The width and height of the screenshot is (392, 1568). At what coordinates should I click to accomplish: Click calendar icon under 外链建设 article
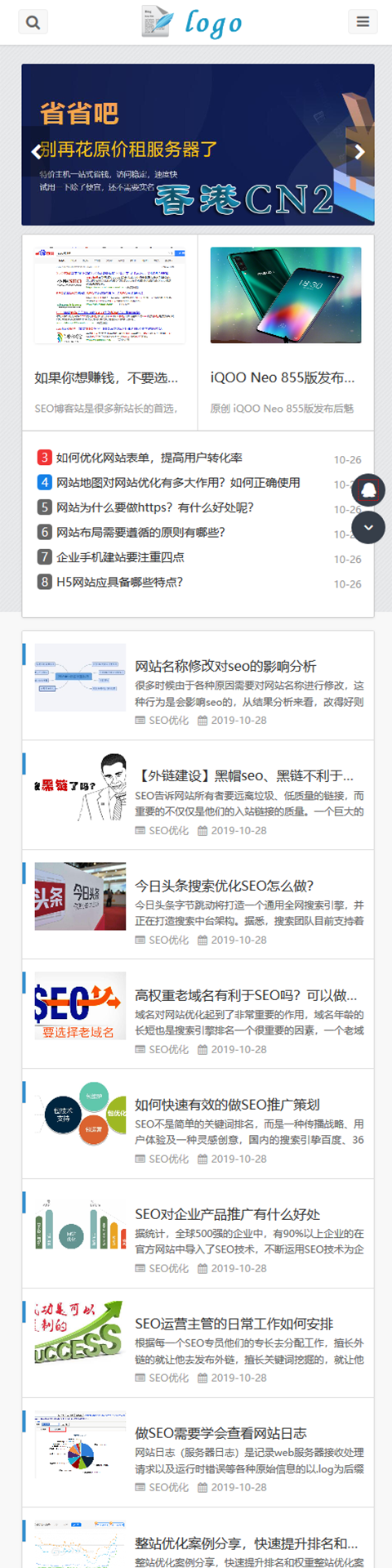pos(203,830)
